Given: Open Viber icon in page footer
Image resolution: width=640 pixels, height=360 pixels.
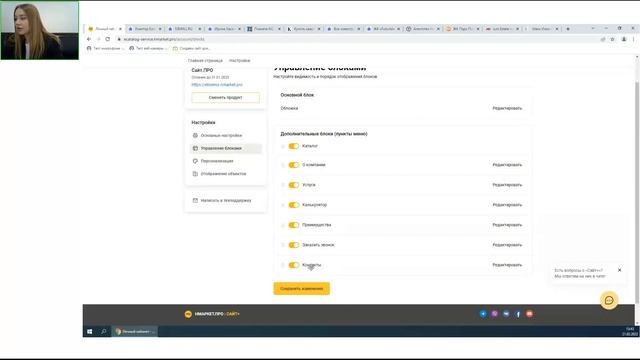Looking at the screenshot, I should pos(494,314).
